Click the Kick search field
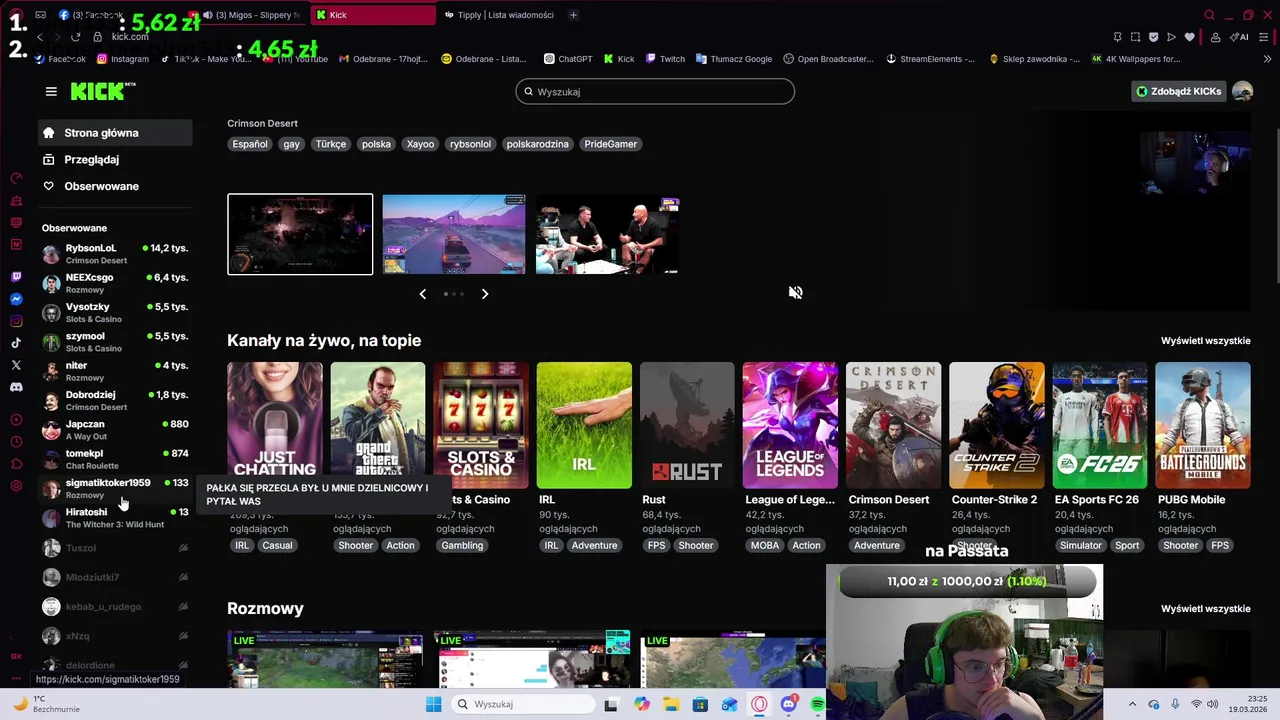This screenshot has width=1280, height=720. [655, 92]
